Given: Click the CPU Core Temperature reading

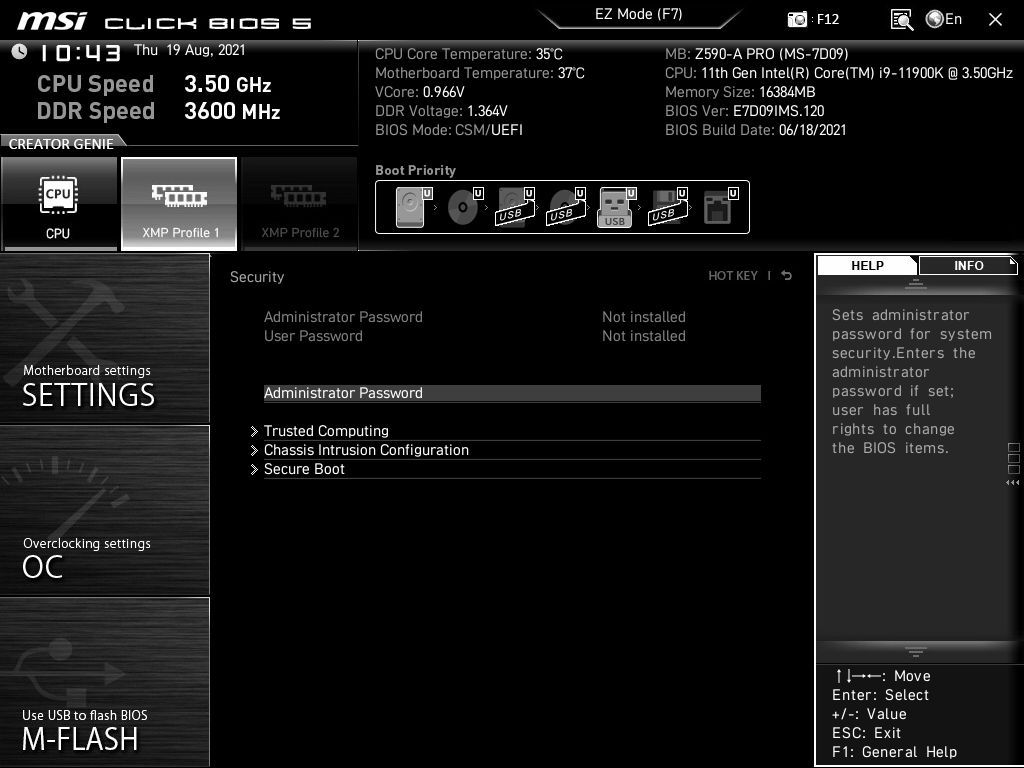Looking at the screenshot, I should point(469,54).
